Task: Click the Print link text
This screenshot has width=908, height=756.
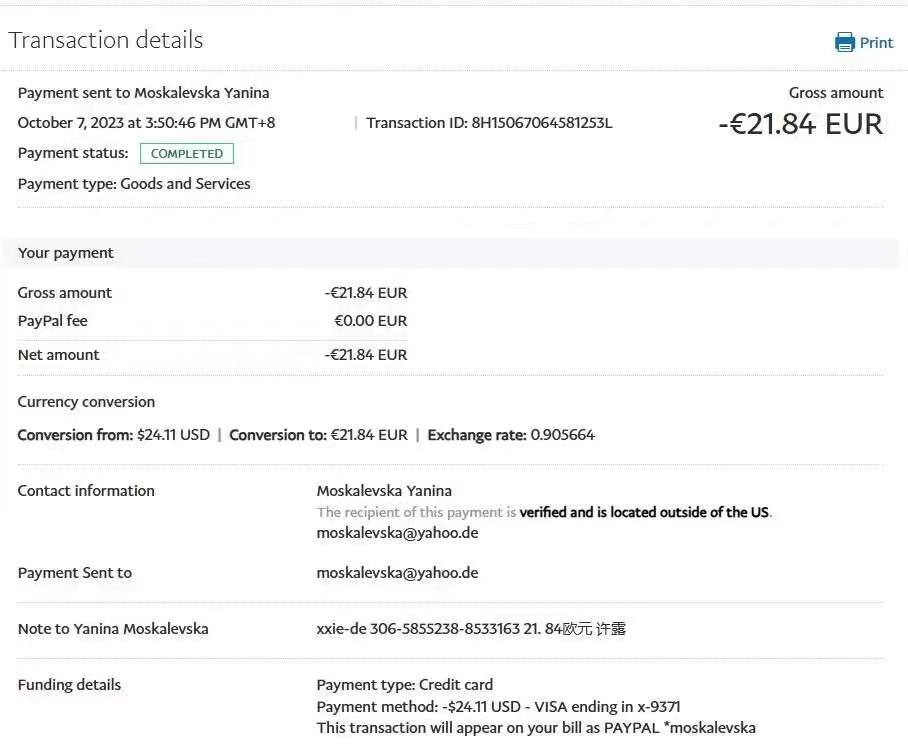Action: 876,42
